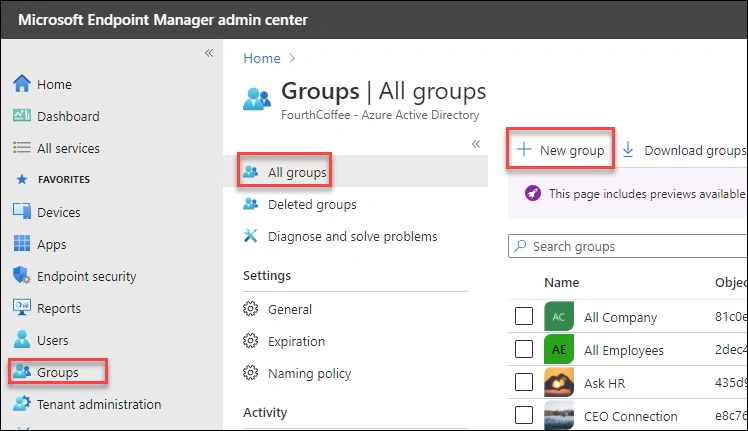This screenshot has height=431, width=748.
Task: Click the All services list icon
Action: pos(22,147)
